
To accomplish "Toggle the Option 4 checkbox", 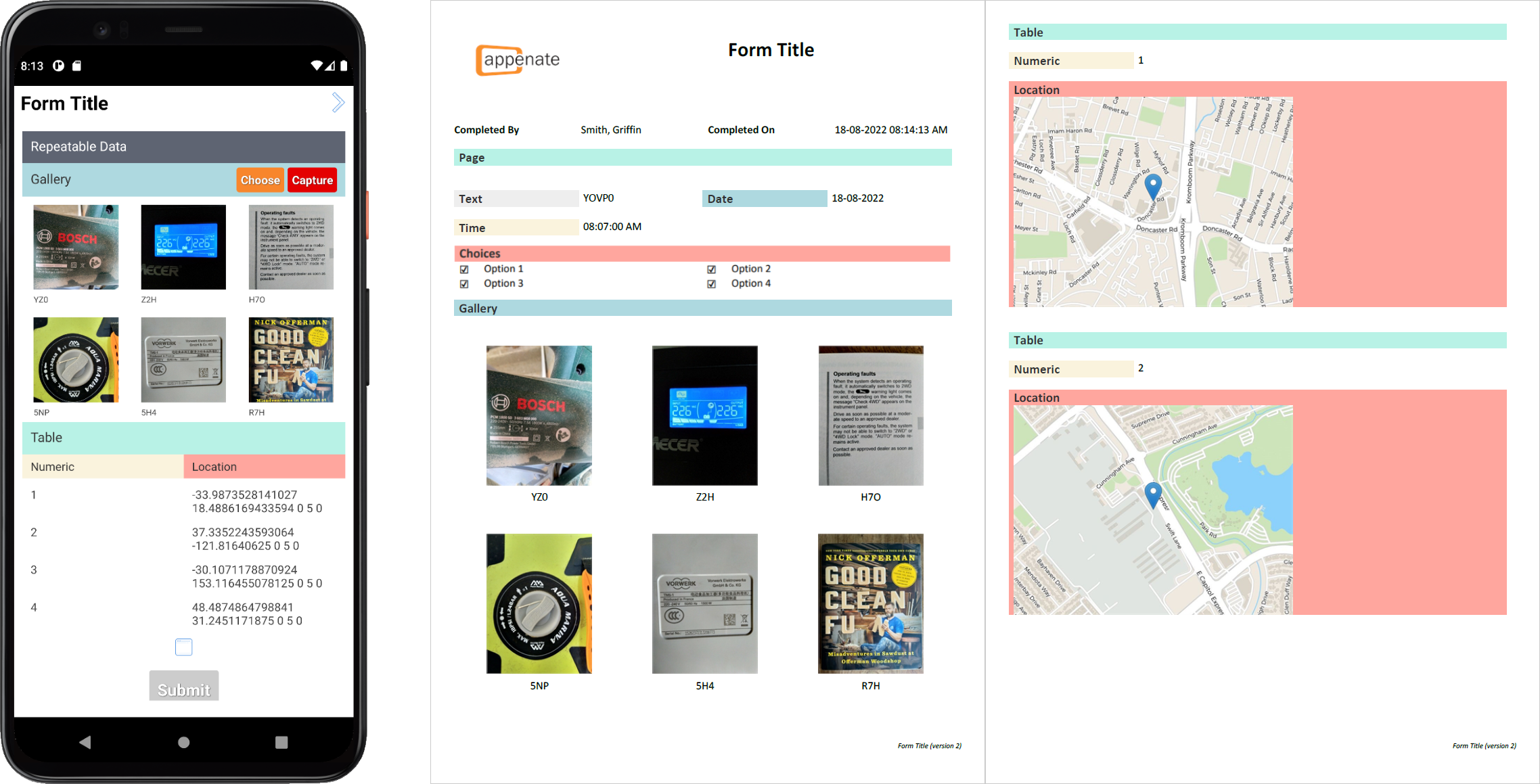I will [x=711, y=284].
